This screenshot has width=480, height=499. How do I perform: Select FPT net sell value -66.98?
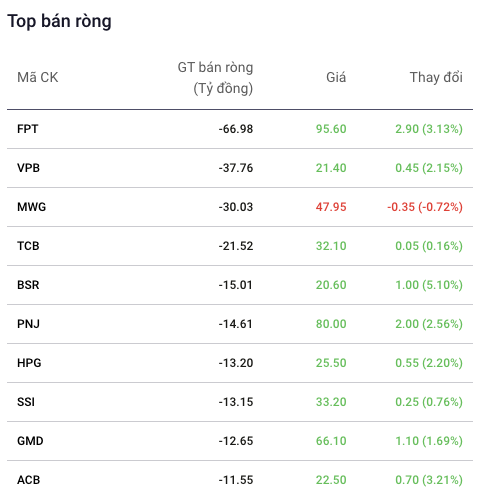[x=236, y=129]
